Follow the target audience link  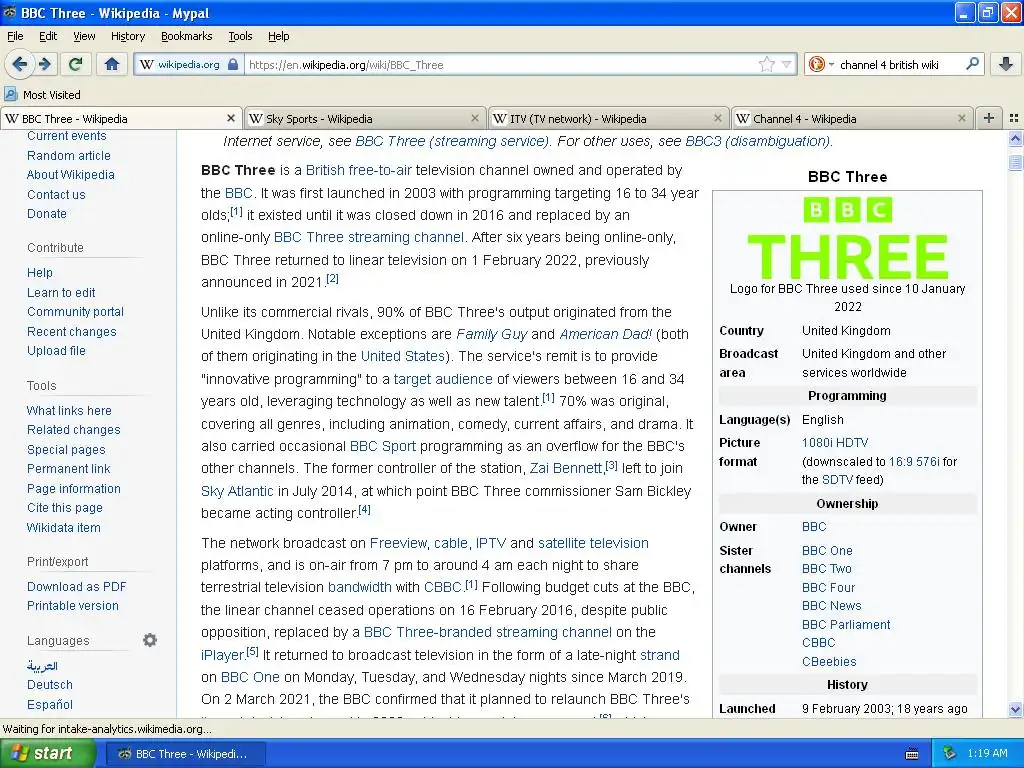443,379
